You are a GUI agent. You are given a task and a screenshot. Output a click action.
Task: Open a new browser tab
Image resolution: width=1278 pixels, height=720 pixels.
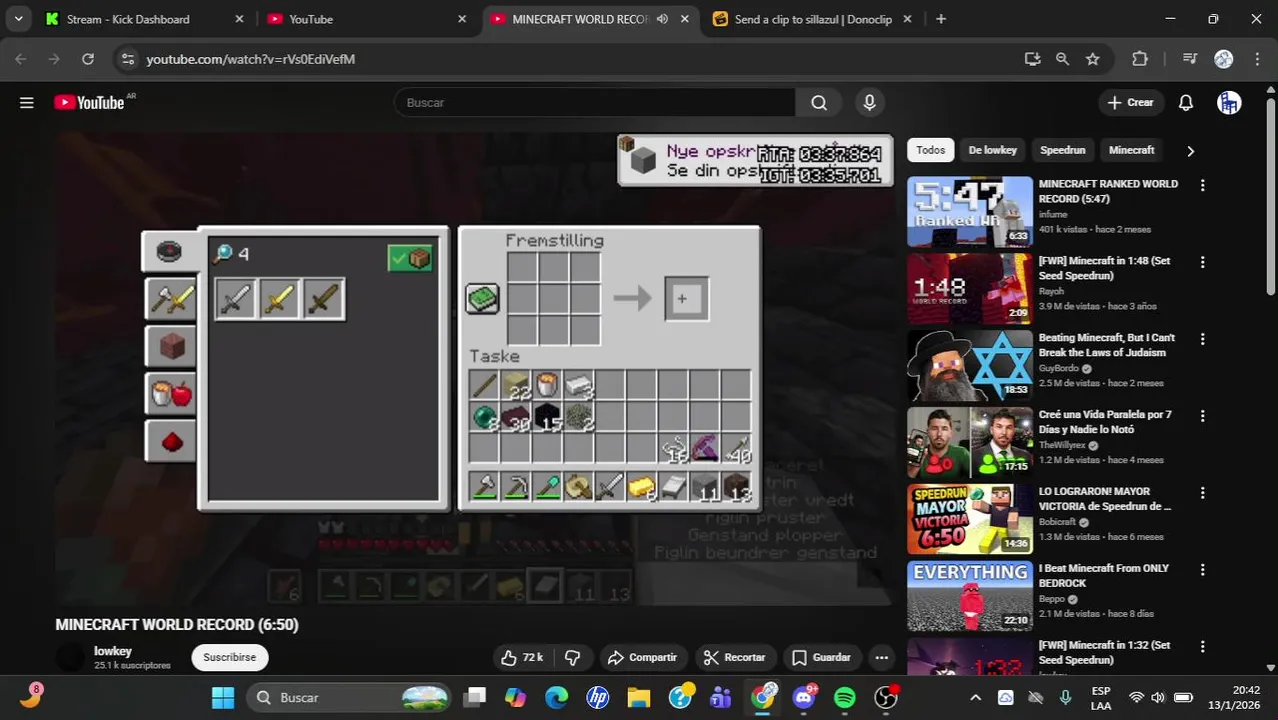click(x=941, y=19)
